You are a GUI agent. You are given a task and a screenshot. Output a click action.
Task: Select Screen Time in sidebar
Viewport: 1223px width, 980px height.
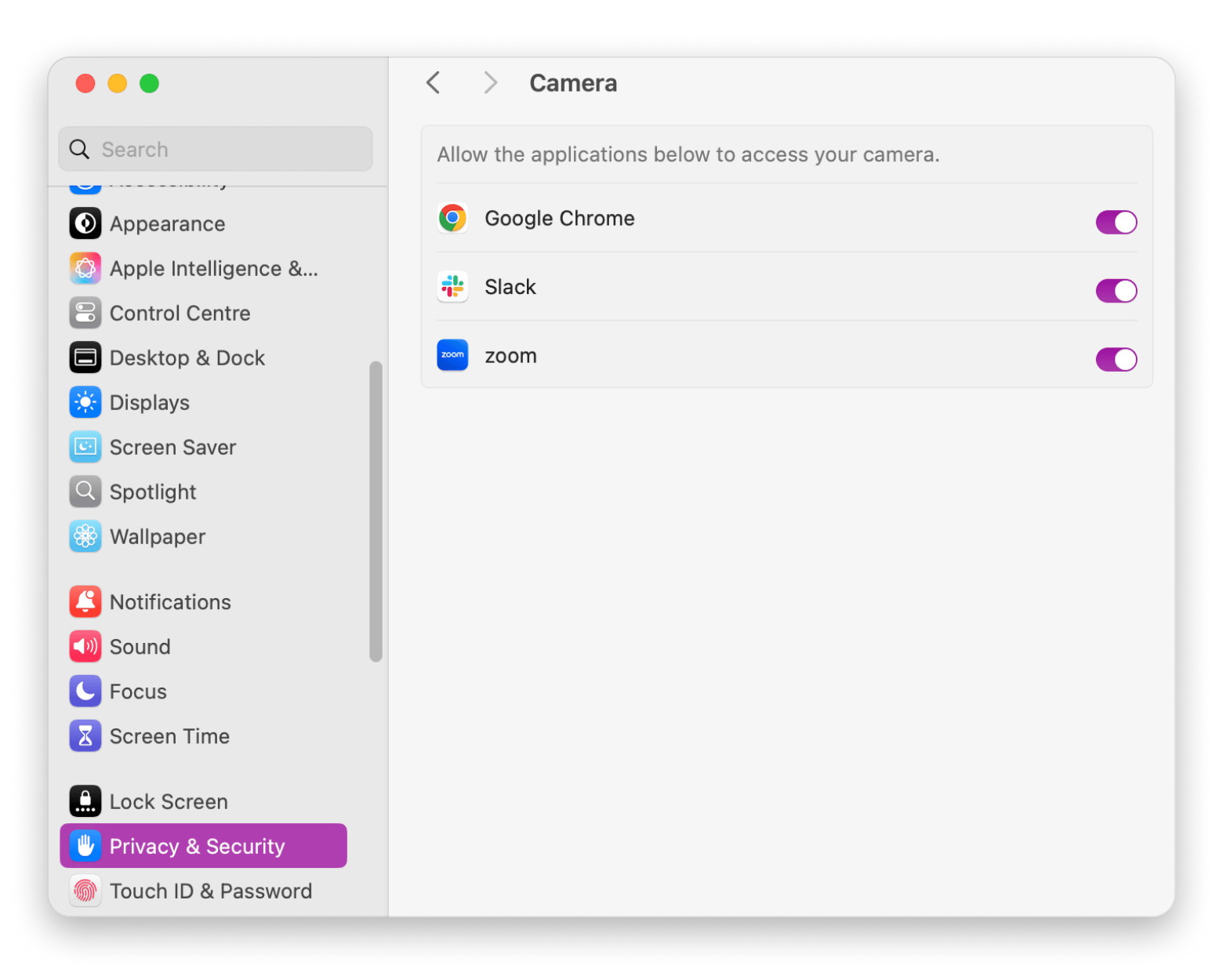(169, 736)
